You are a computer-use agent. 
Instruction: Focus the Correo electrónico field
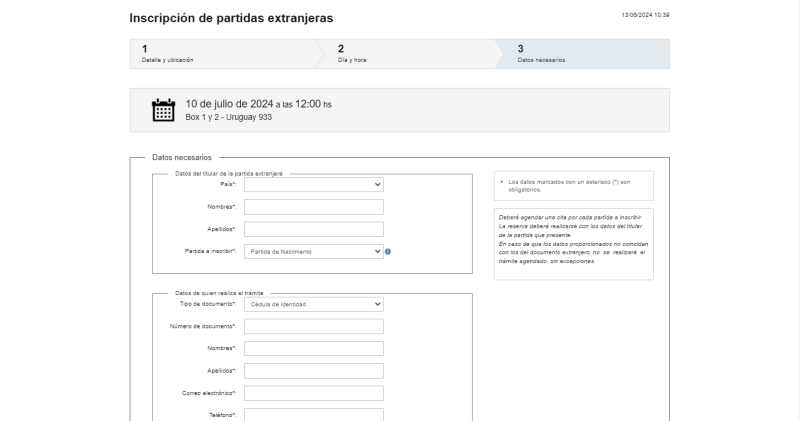pyautogui.click(x=313, y=393)
